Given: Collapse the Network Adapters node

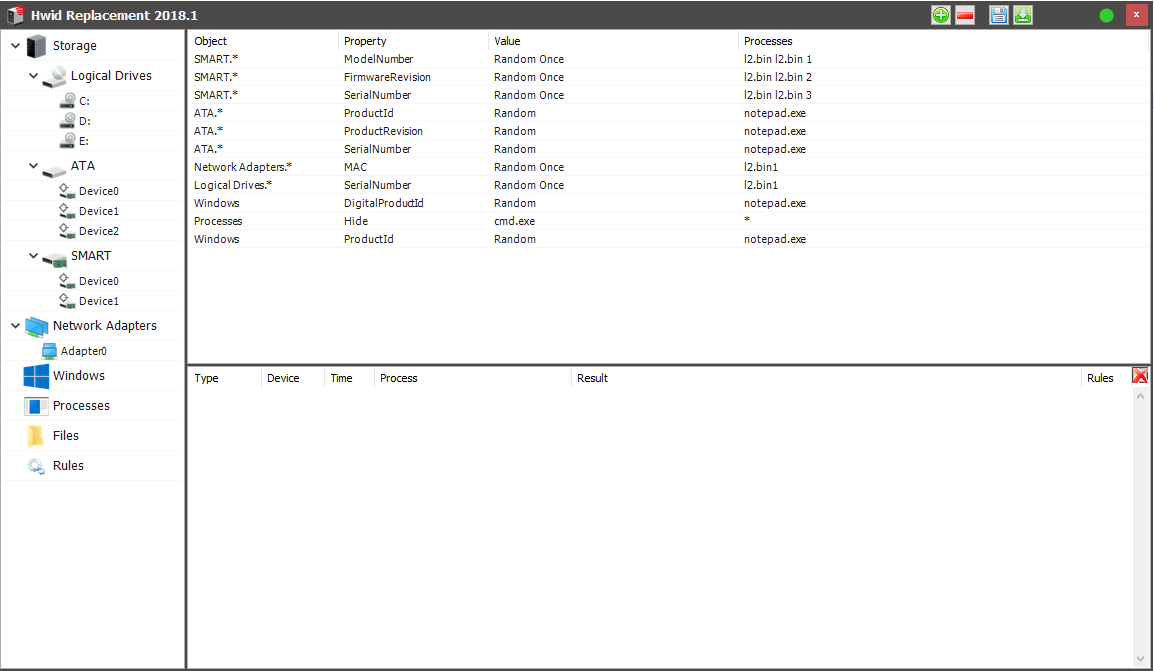Looking at the screenshot, I should (15, 325).
